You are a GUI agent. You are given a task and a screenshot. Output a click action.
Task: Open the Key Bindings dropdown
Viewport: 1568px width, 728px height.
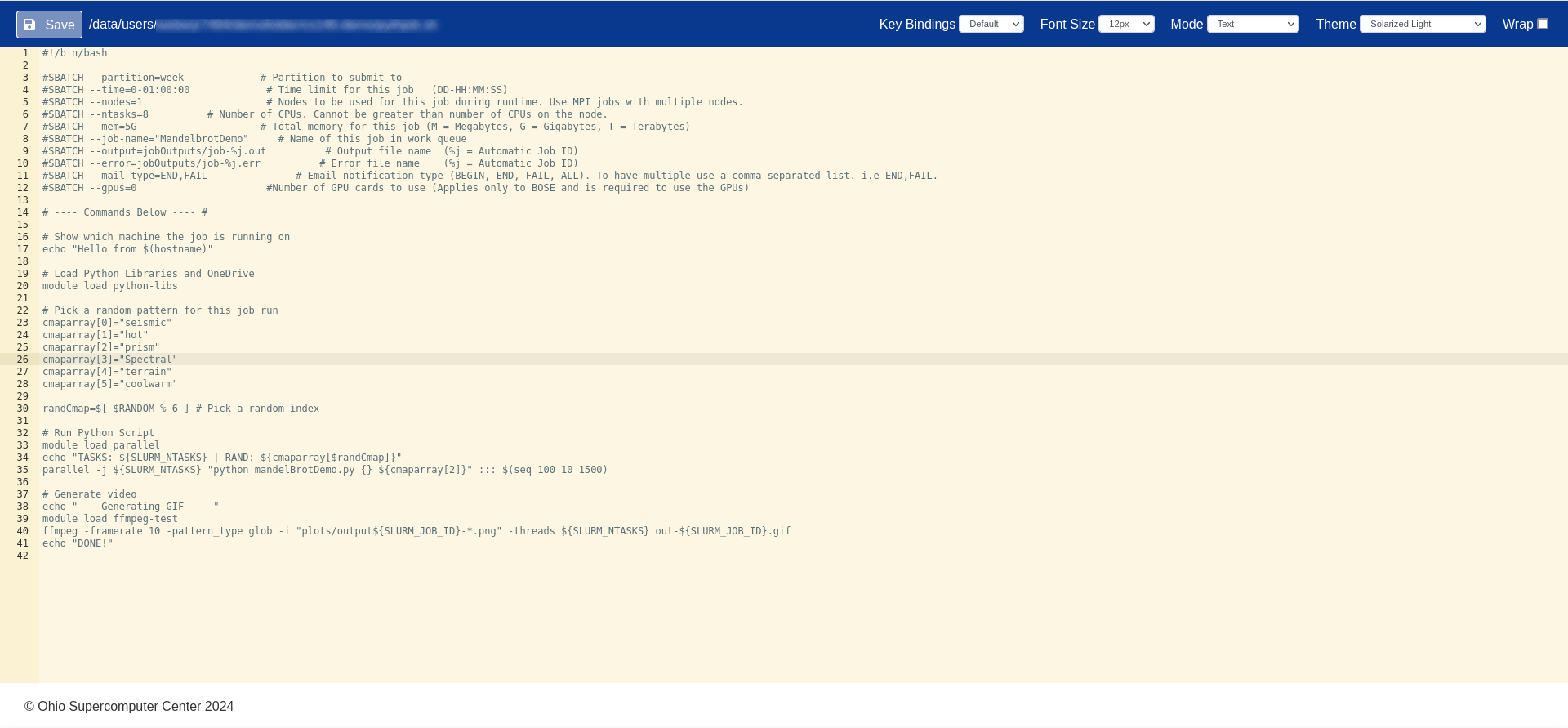pyautogui.click(x=991, y=24)
